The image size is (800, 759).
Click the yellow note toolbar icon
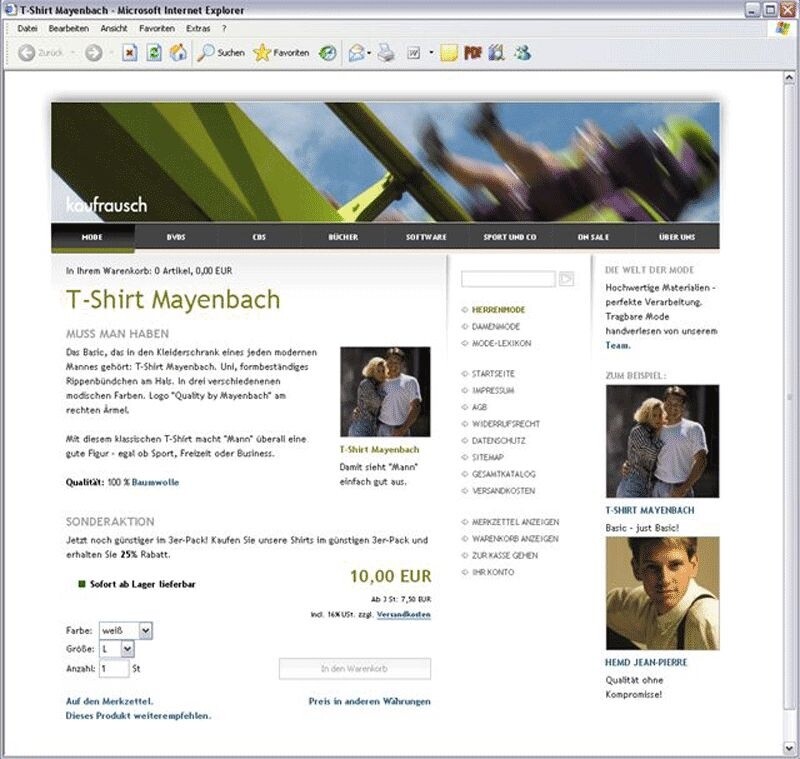point(449,53)
